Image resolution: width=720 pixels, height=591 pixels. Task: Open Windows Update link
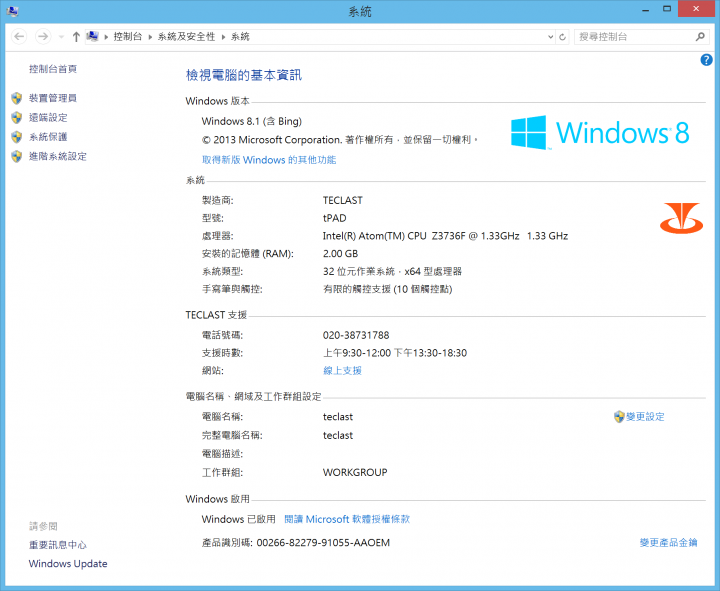click(68, 563)
